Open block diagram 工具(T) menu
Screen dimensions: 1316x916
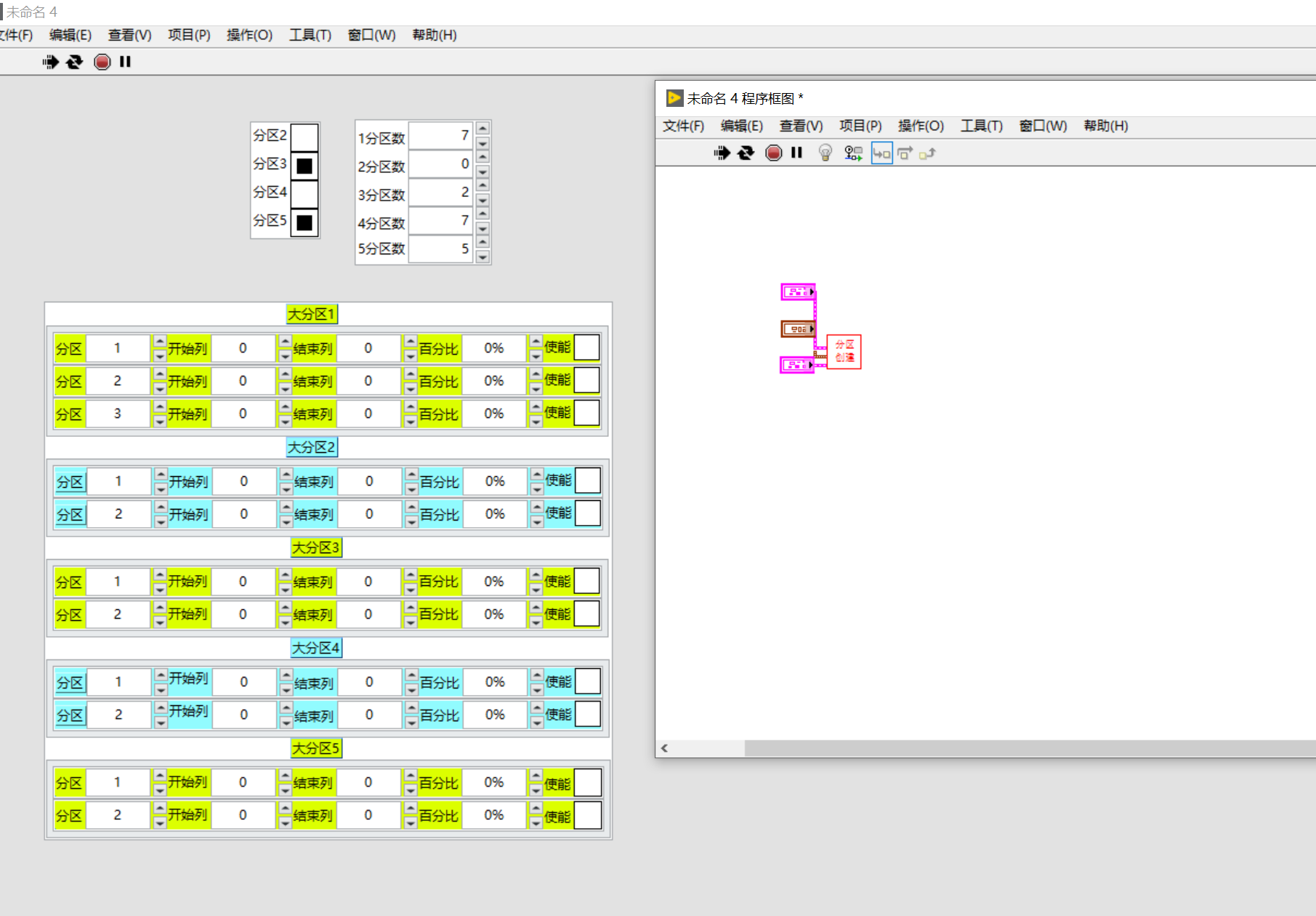pos(982,126)
